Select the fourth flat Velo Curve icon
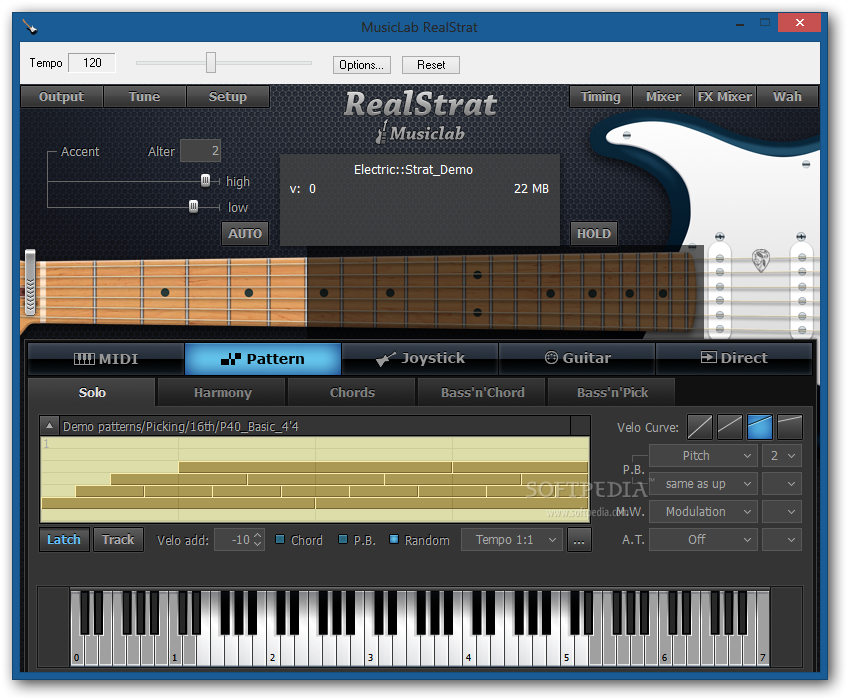This screenshot has height=700, width=848. 790,427
